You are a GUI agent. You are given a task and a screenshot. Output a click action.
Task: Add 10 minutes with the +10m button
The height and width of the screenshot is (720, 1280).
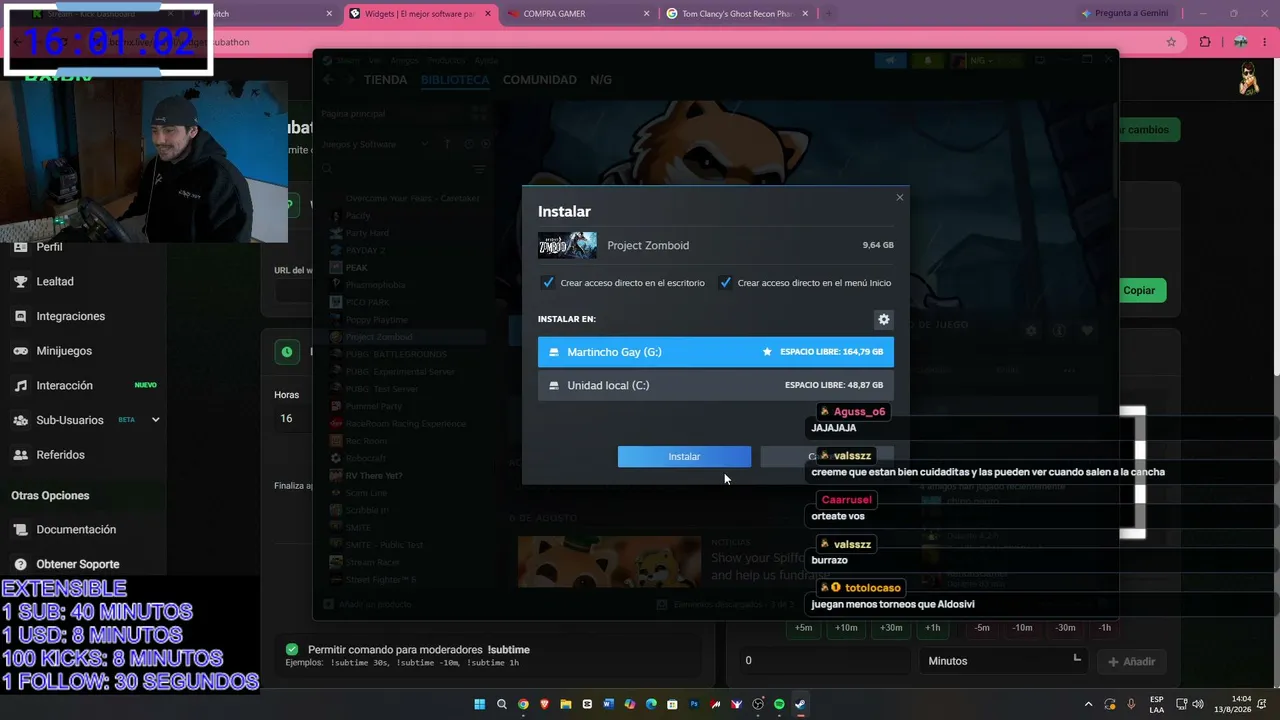[x=846, y=628]
